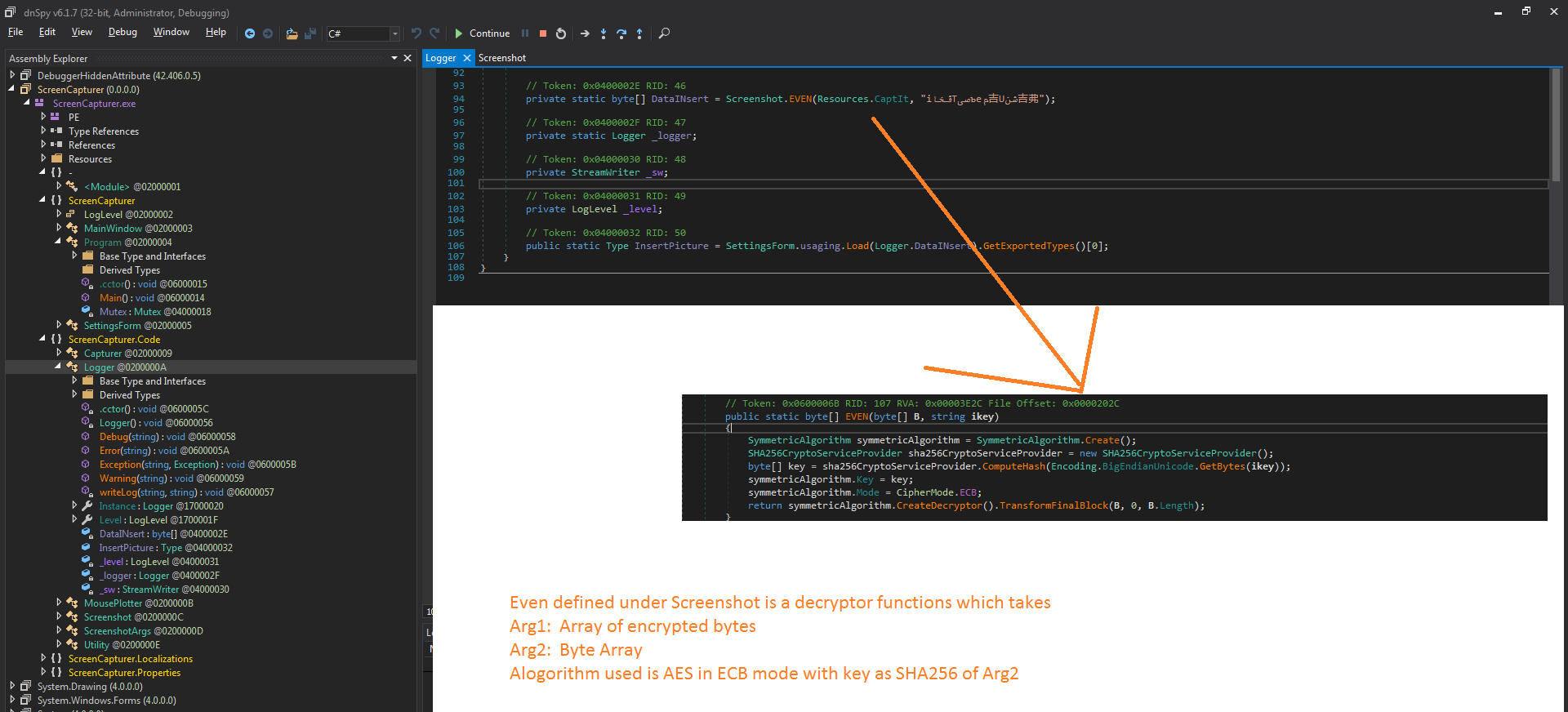Screen dimensions: 1568x712
Task: Click the Step Over icon
Action: tap(621, 33)
